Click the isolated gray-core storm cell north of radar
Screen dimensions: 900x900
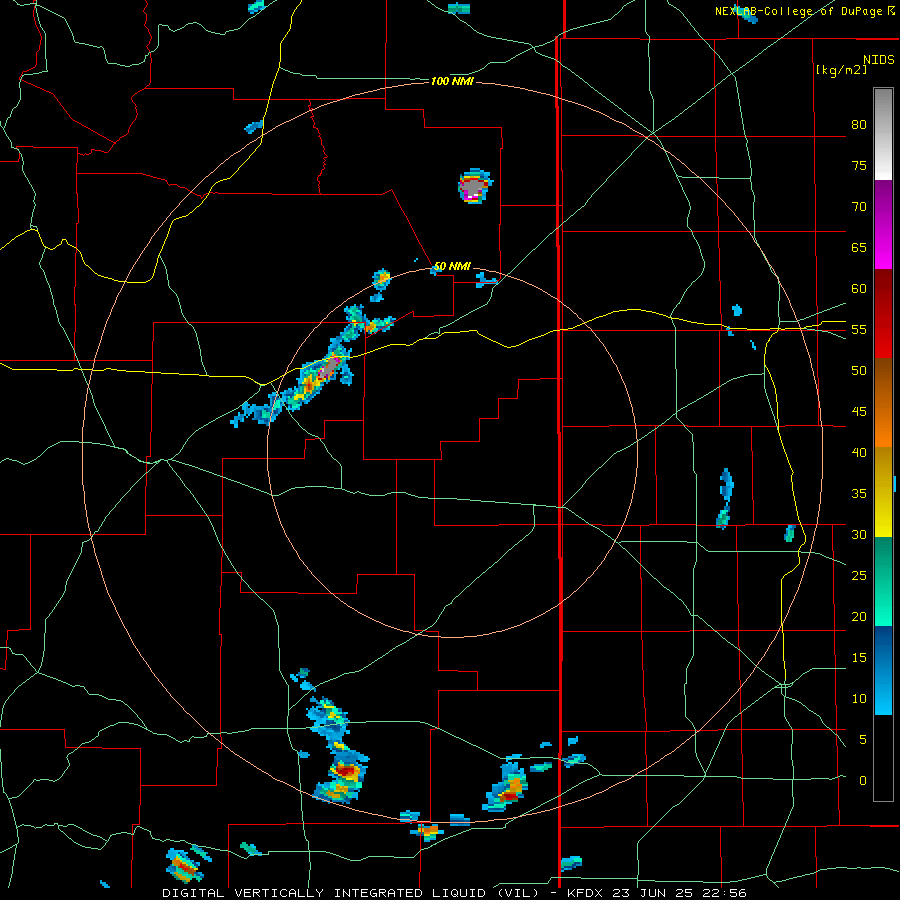(475, 187)
